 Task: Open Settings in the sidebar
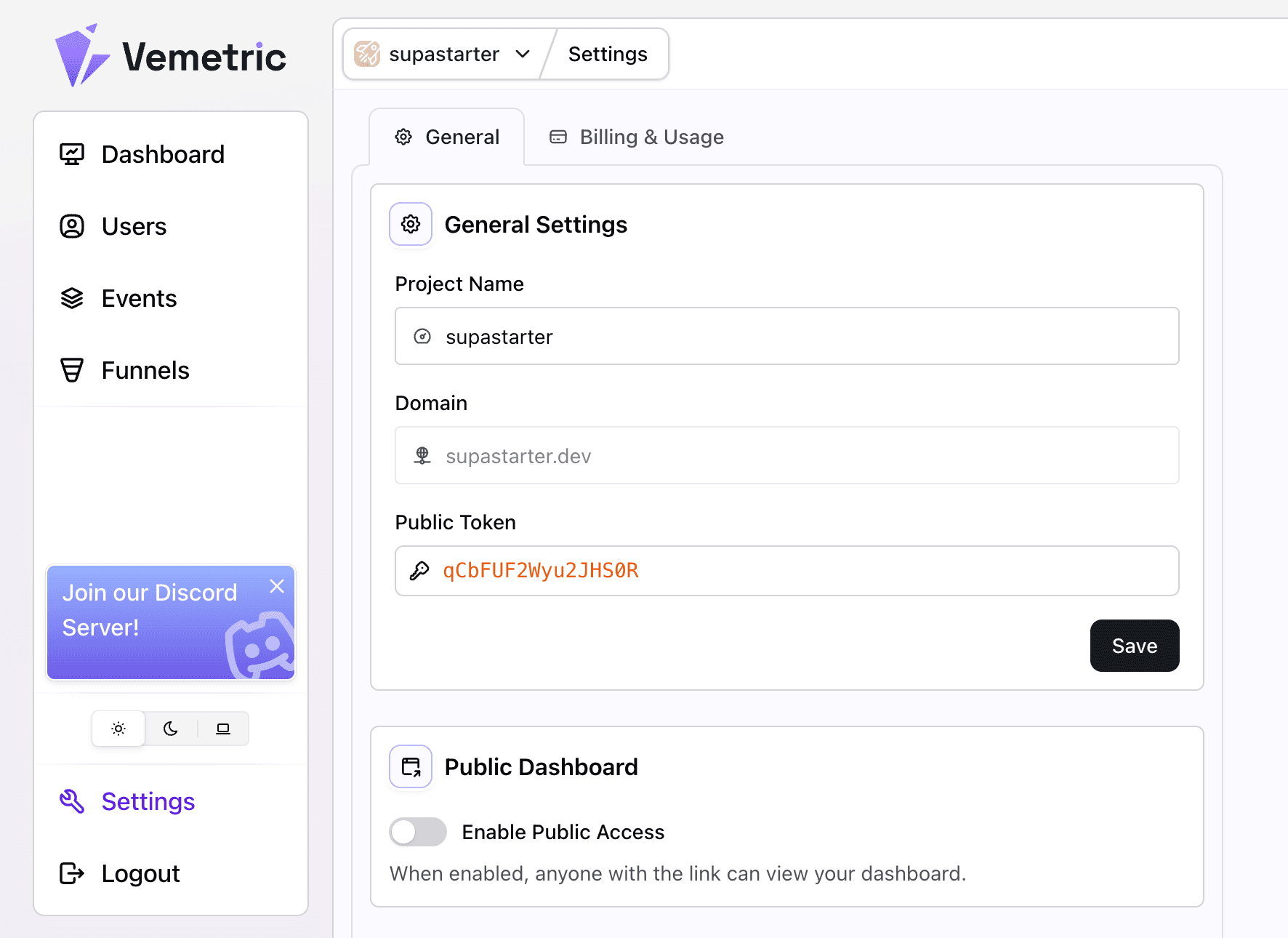171,801
